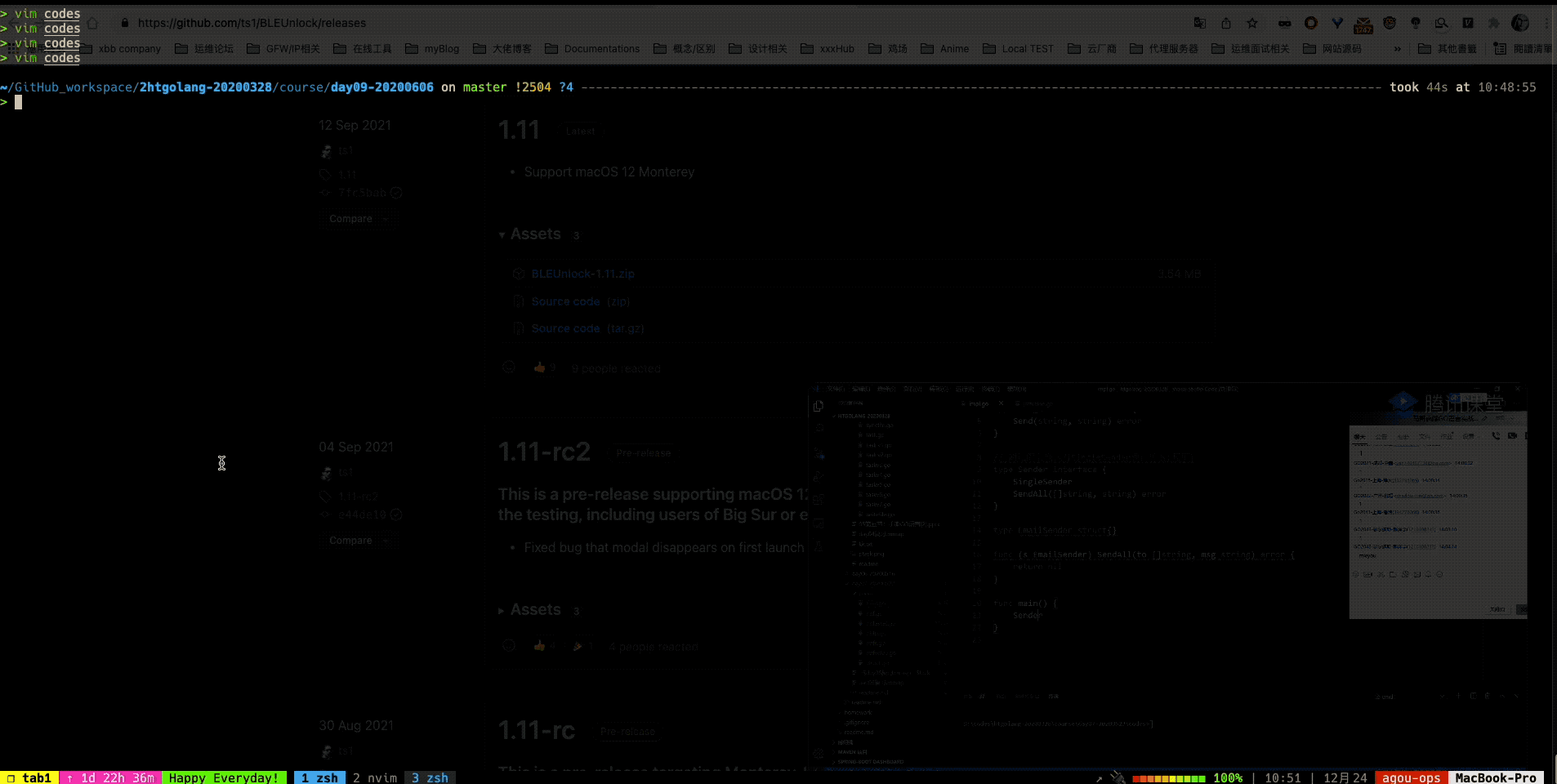Show more bookmarks with the overflow chevron
The width and height of the screenshot is (1557, 784).
click(1398, 49)
